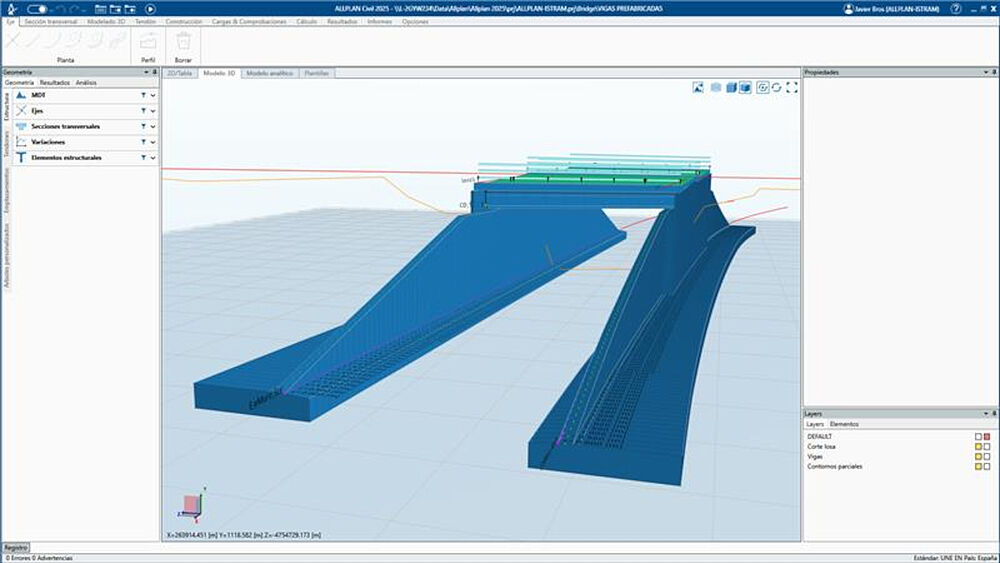Open the Layers panel dropdown arrow
The width and height of the screenshot is (1000, 563).
(x=985, y=412)
